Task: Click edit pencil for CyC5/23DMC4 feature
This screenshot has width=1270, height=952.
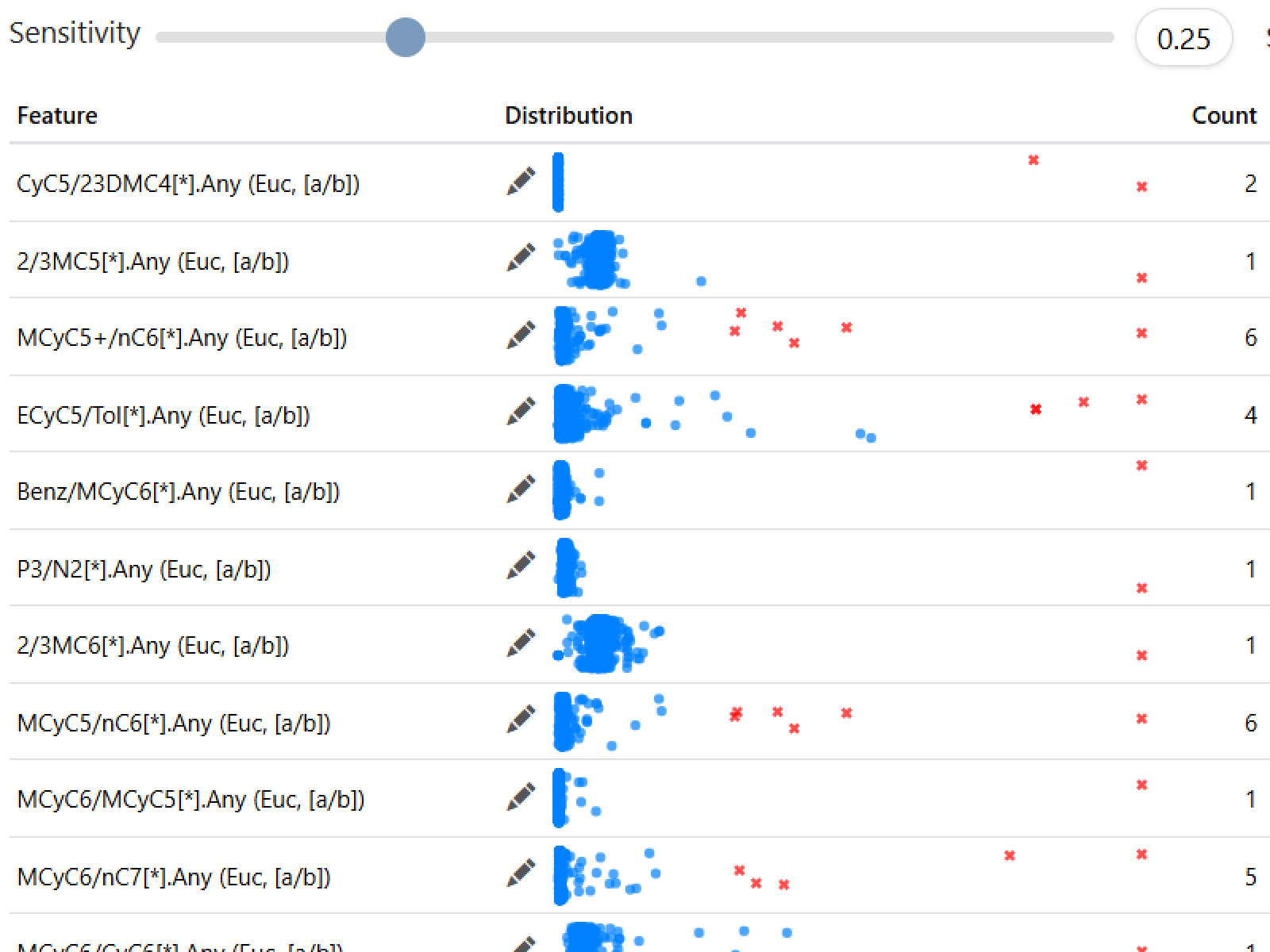Action: (521, 182)
